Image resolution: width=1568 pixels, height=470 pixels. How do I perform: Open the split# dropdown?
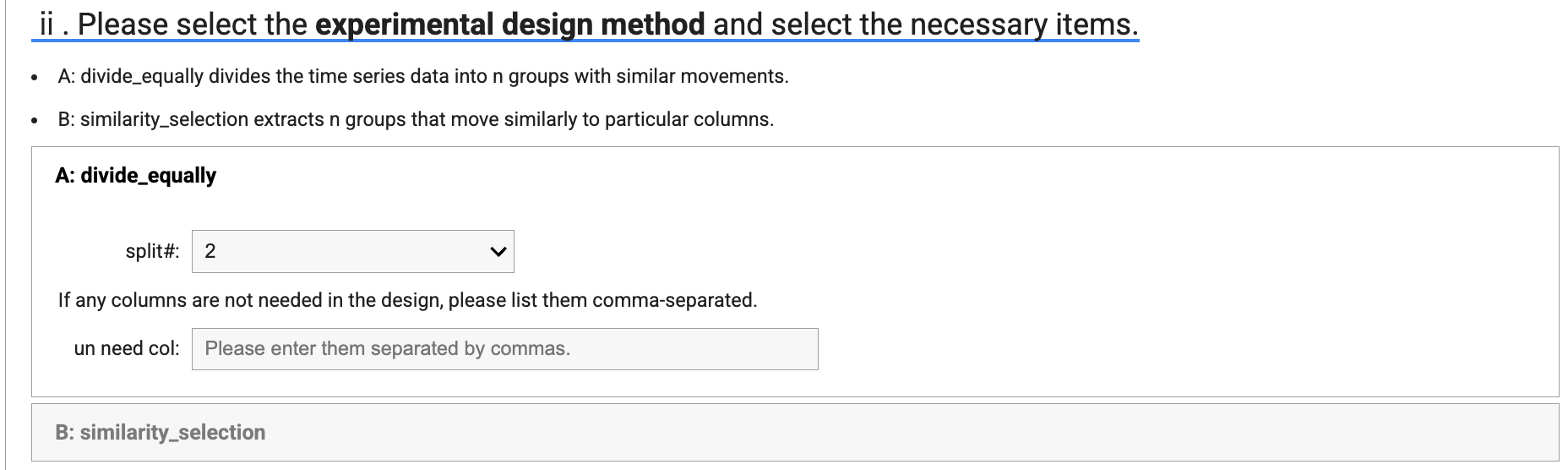pyautogui.click(x=352, y=251)
